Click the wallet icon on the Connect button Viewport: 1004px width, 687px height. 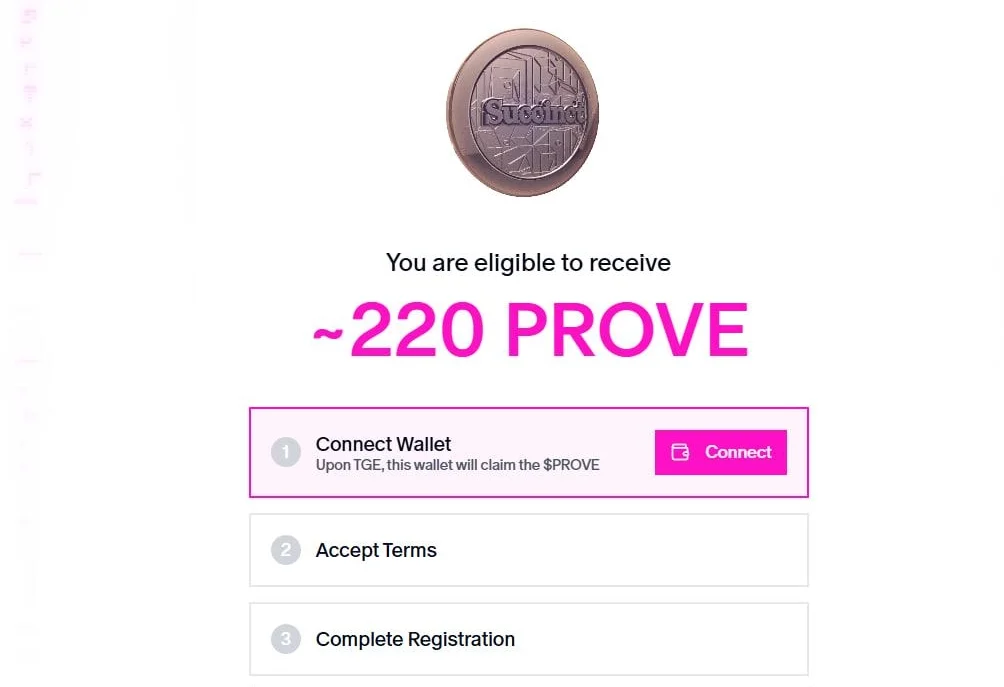coord(680,452)
